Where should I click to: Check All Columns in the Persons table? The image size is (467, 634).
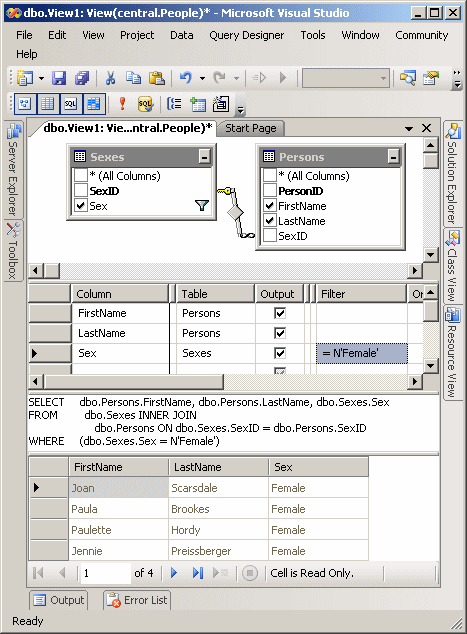270,175
